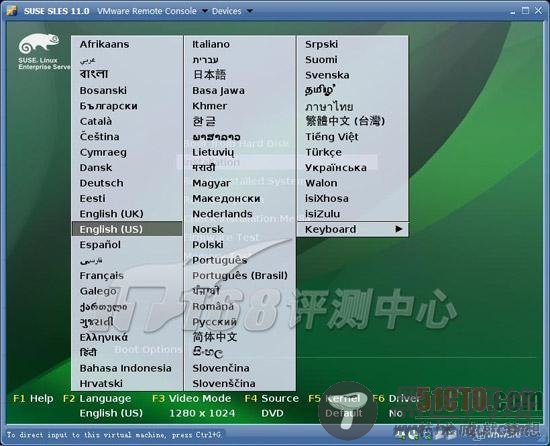Select Ελληνικά language
The width and height of the screenshot is (550, 446).
tap(103, 337)
